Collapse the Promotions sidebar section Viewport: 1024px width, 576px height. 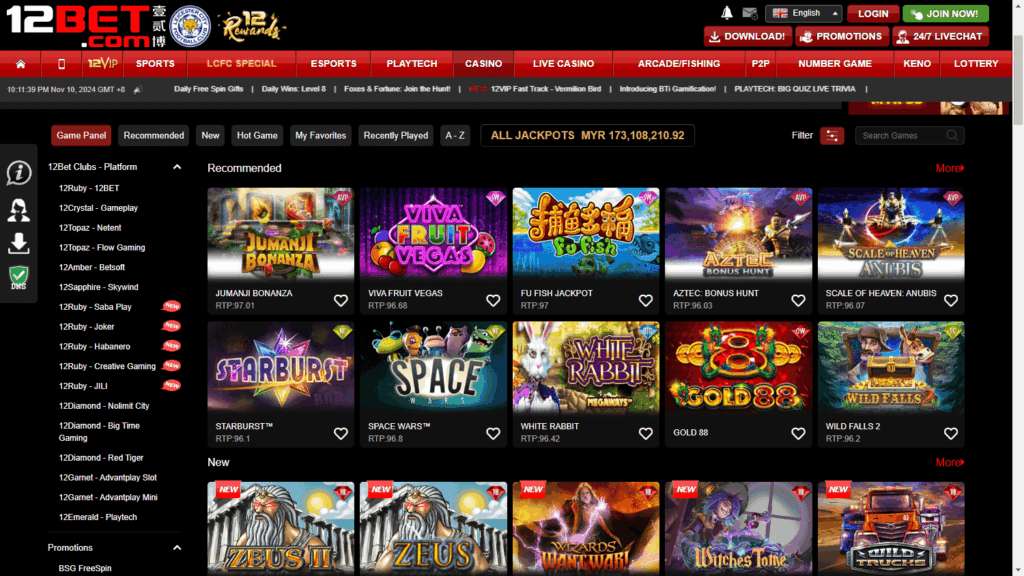click(177, 548)
